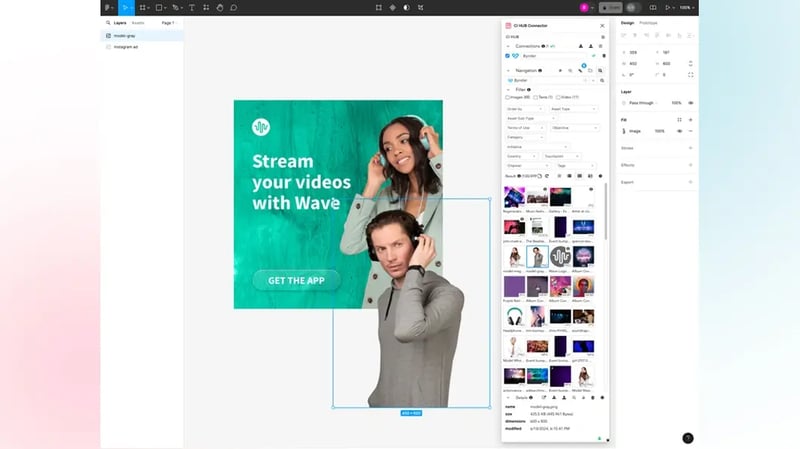Select the model-gray layer
This screenshot has width=800, height=449.
pos(142,36)
